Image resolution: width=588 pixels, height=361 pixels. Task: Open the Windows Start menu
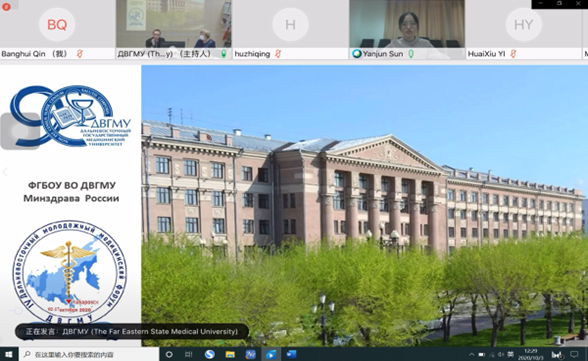tap(9, 354)
